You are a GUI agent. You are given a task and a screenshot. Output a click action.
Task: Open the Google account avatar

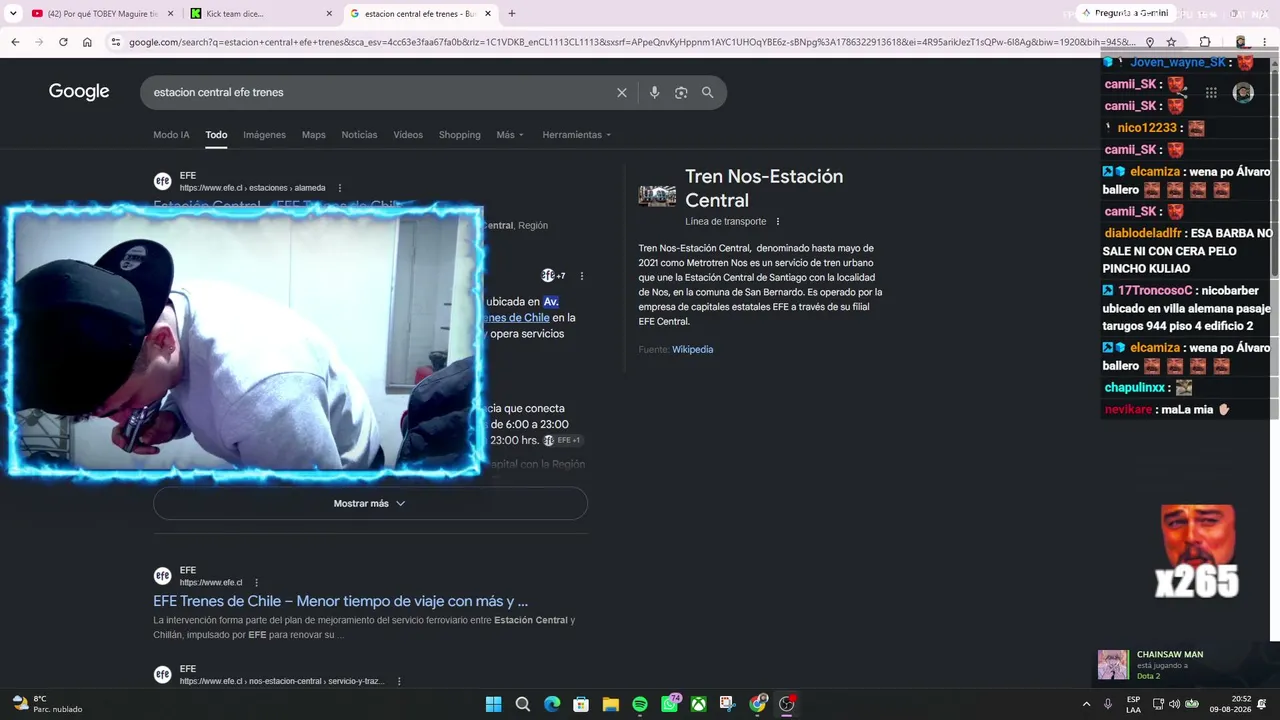click(1243, 93)
